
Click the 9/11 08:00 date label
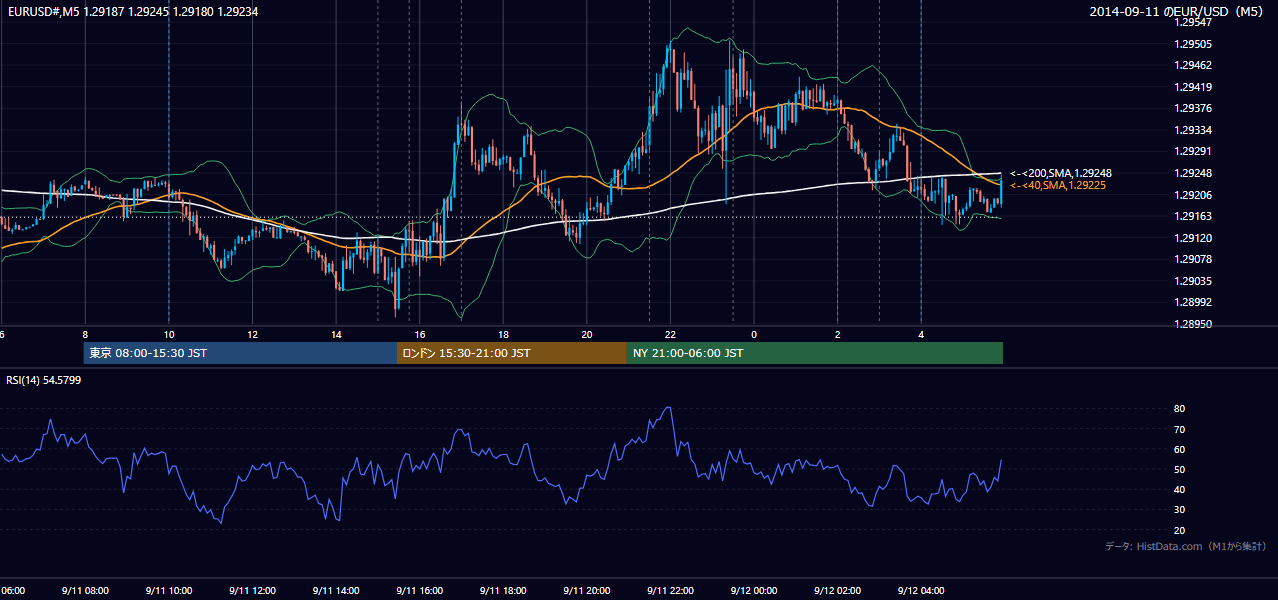(85, 590)
